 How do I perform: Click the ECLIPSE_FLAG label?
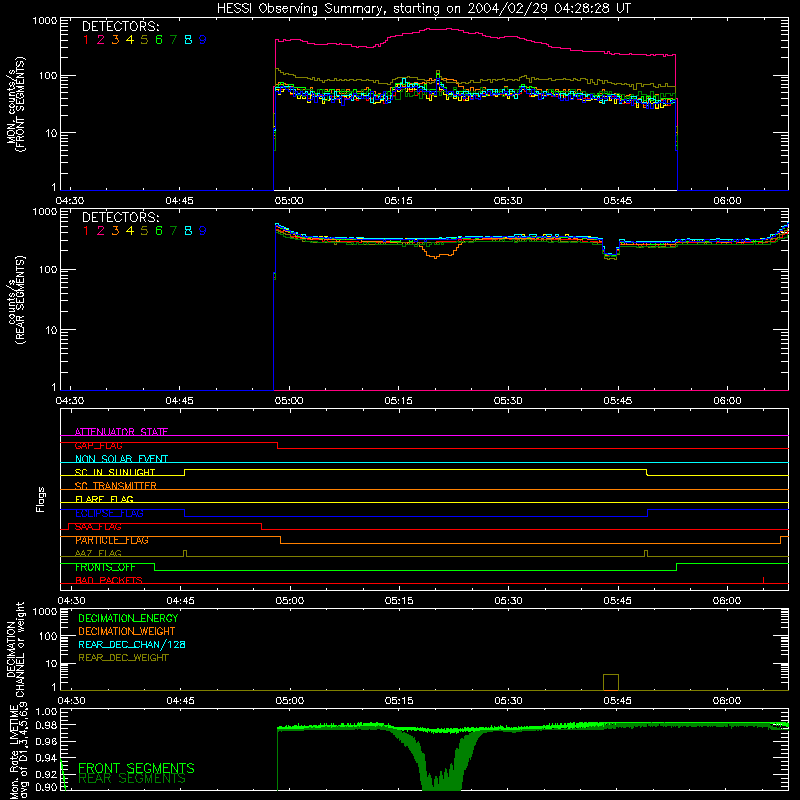coord(109,513)
